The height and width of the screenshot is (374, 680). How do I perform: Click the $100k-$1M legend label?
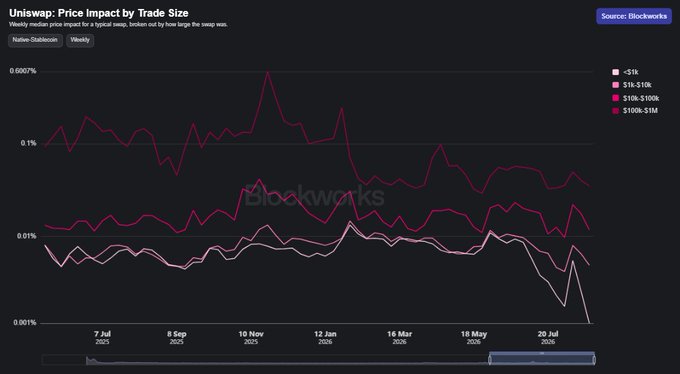tap(640, 111)
